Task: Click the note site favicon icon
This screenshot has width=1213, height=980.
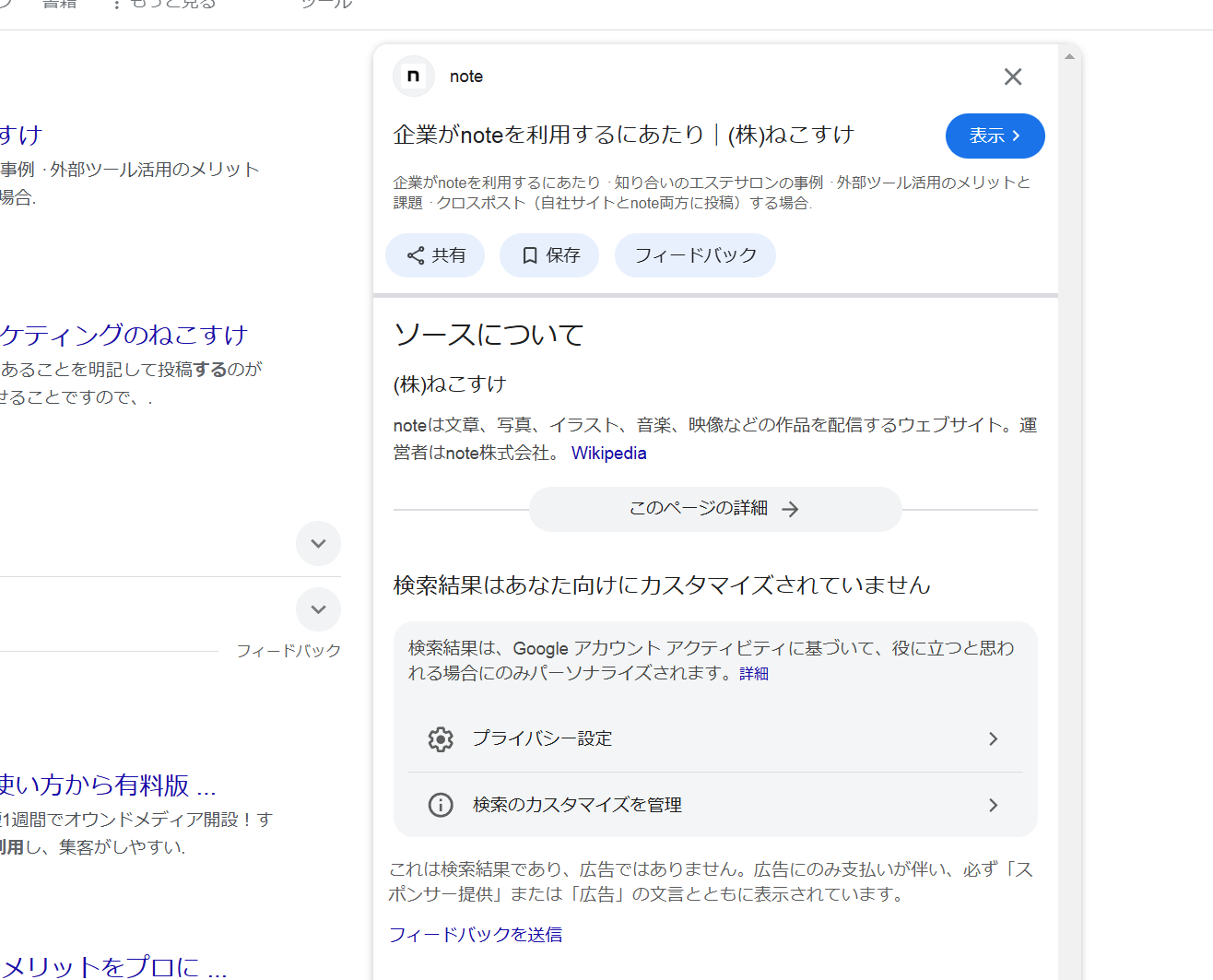Action: point(414,77)
